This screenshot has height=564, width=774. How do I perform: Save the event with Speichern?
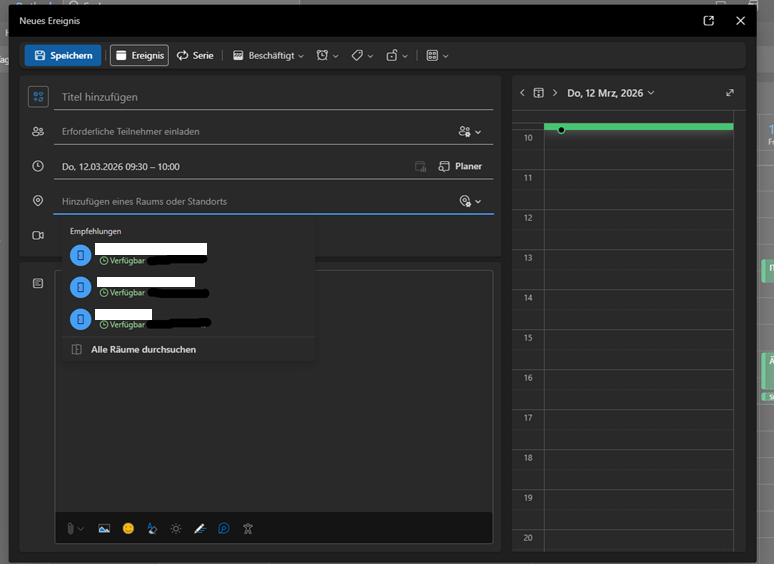[x=63, y=55]
